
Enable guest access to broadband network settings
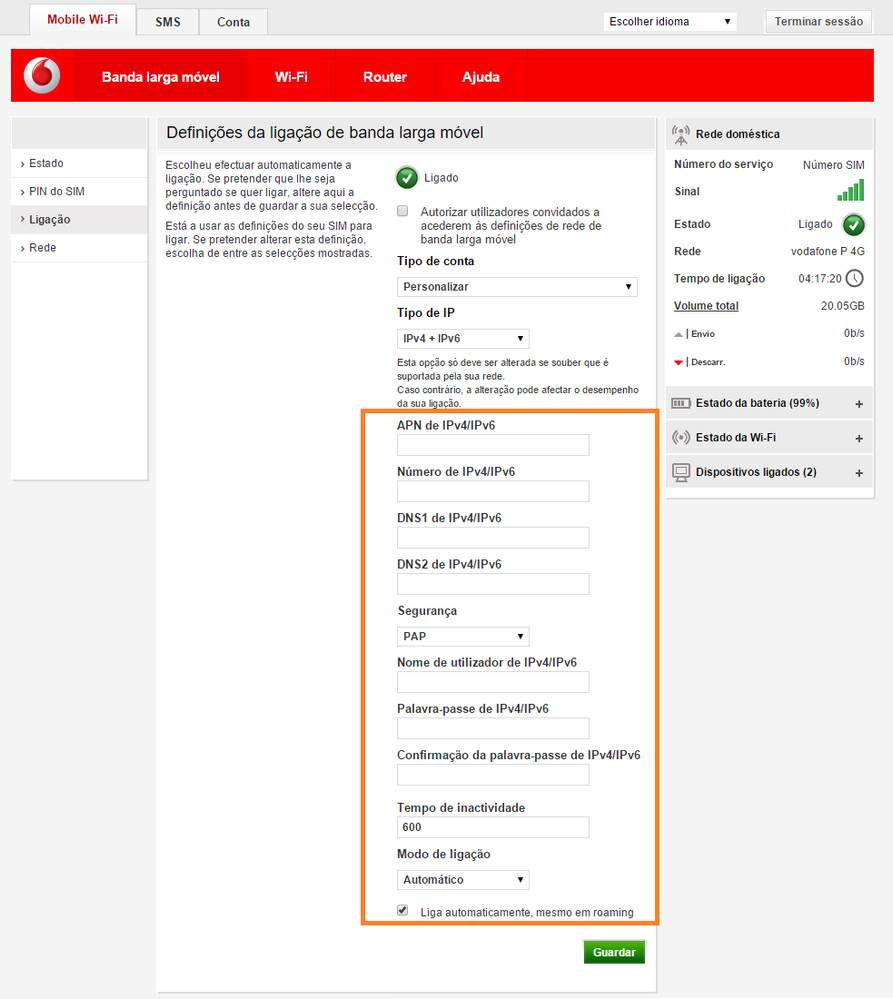pos(402,210)
